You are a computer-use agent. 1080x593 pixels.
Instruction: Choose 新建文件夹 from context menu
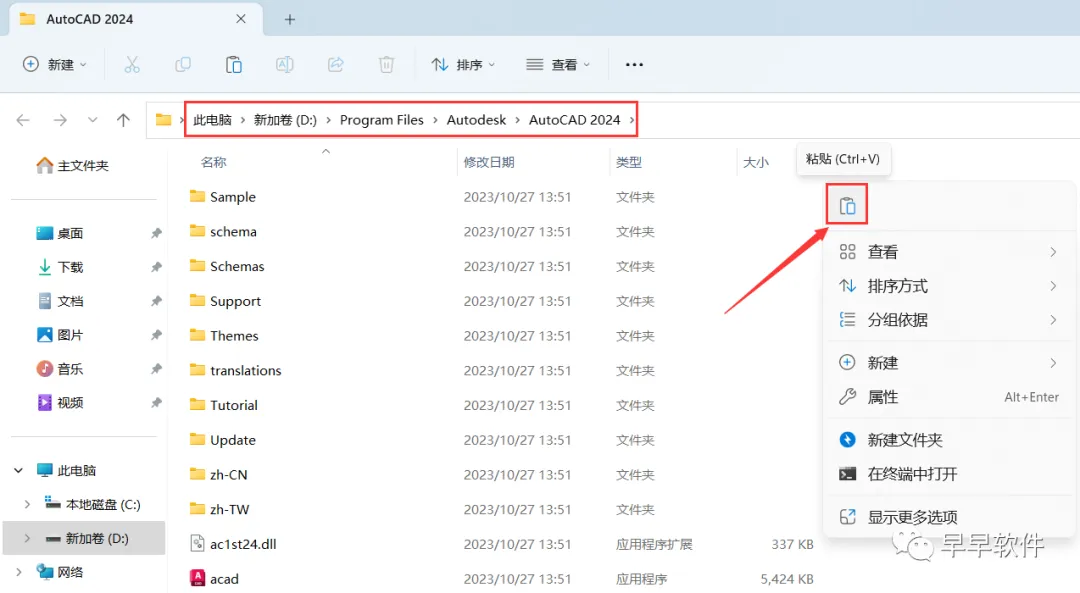pyautogui.click(x=948, y=440)
